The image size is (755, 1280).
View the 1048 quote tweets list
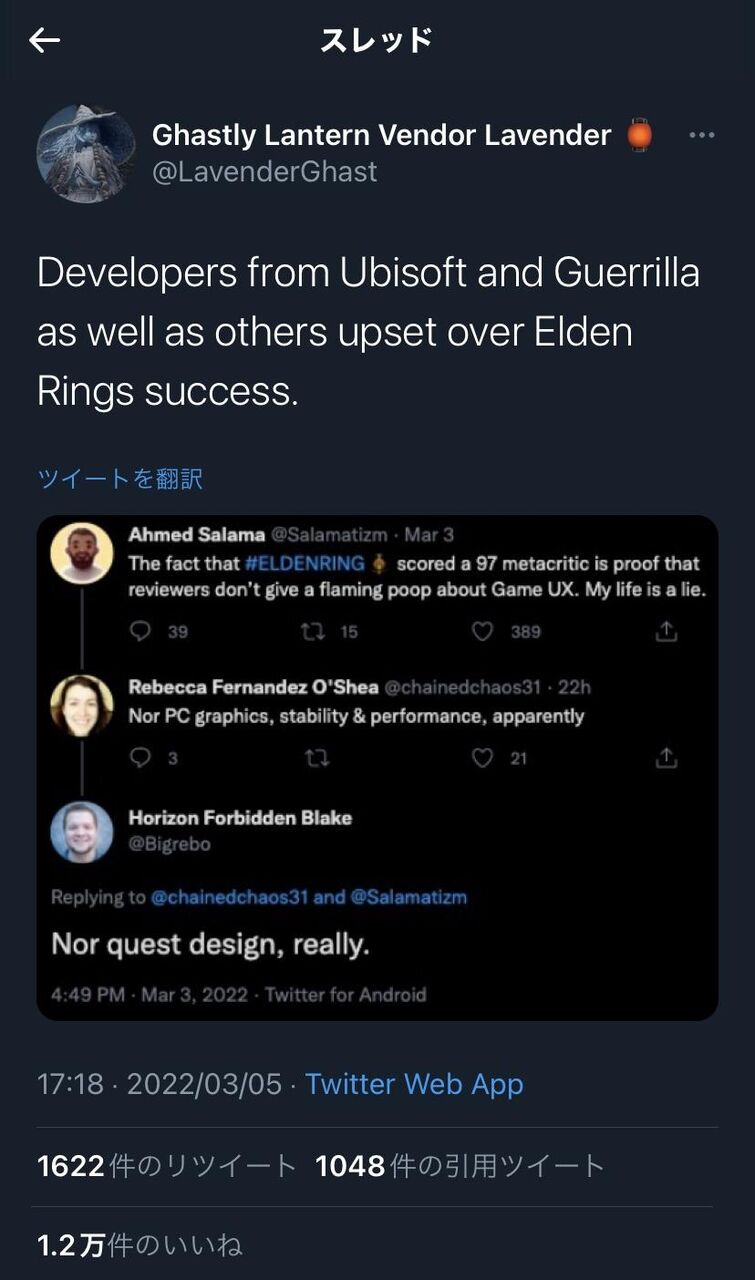461,1166
